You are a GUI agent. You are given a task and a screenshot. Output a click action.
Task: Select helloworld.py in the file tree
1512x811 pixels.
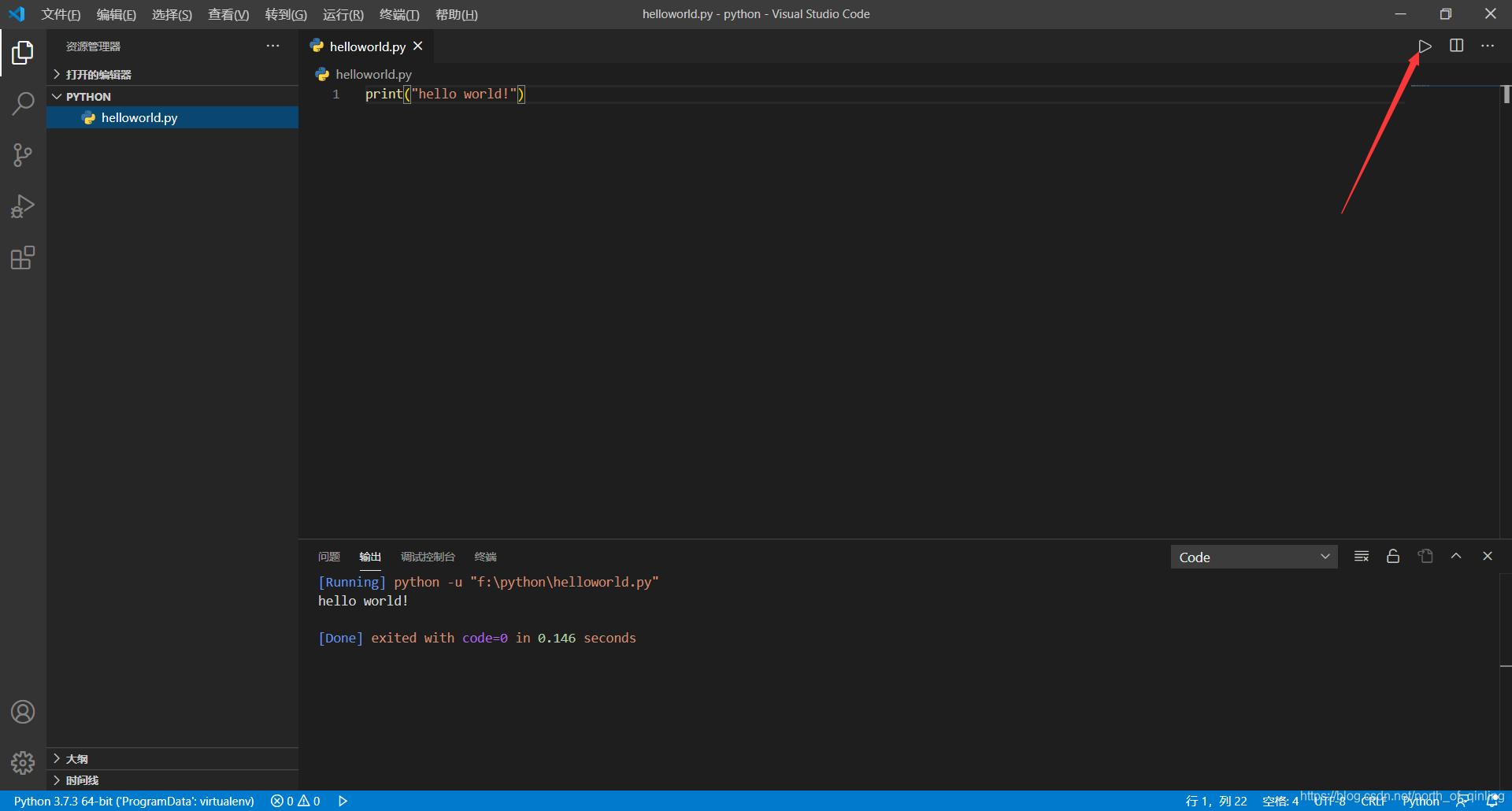(172, 117)
